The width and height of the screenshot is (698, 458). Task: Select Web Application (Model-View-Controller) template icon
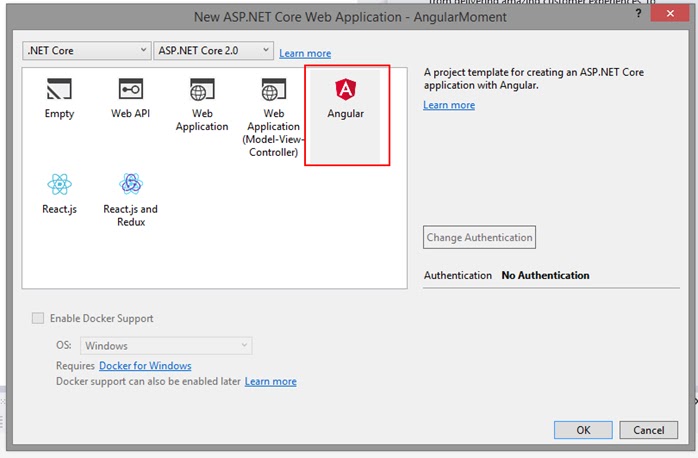(x=273, y=89)
